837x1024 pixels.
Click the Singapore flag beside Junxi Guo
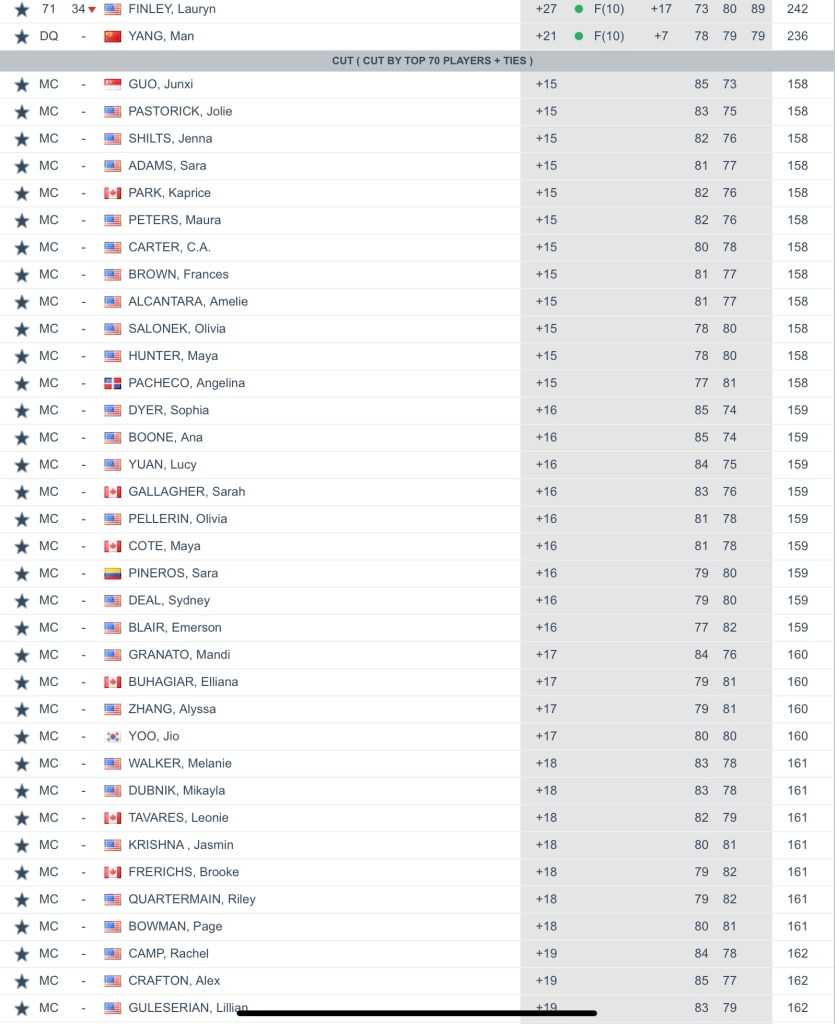click(113, 85)
